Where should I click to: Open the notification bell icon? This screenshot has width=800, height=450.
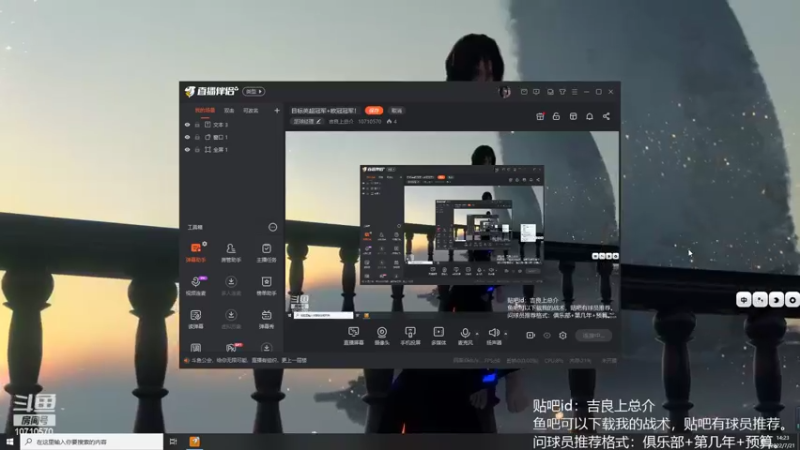589,116
